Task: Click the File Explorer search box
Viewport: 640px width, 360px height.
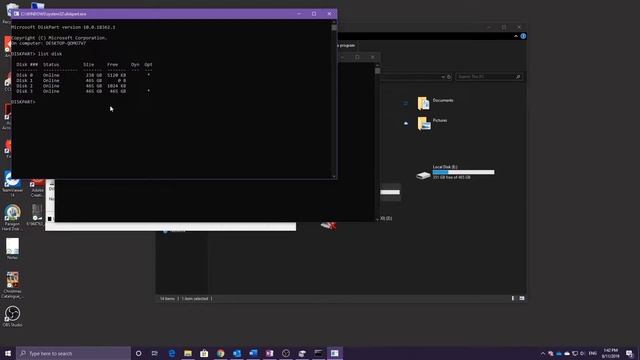Action: click(489, 77)
